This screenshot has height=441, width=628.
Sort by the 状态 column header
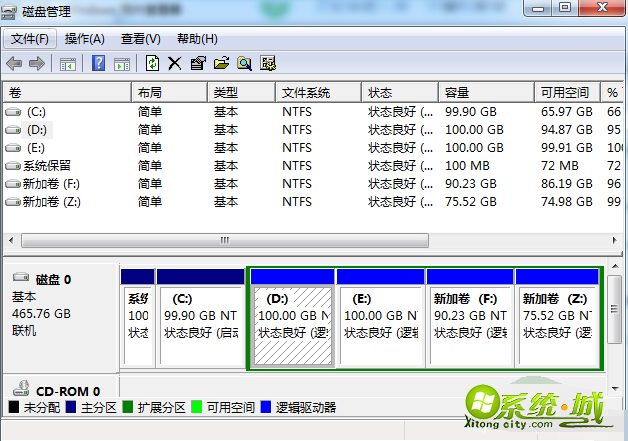(x=400, y=93)
